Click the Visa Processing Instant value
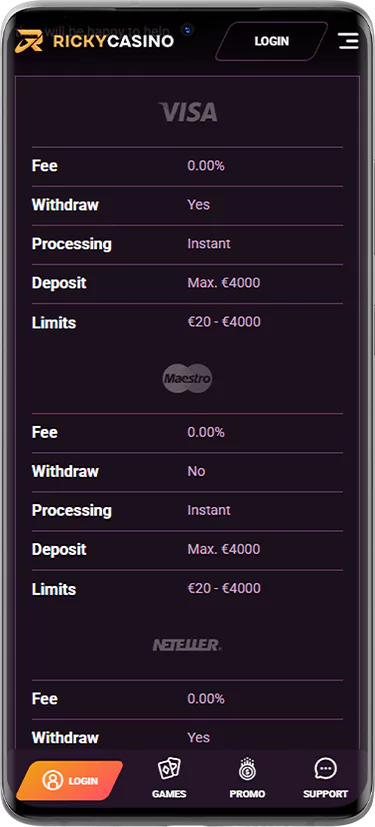Screen dimensions: 375x827 click(209, 244)
